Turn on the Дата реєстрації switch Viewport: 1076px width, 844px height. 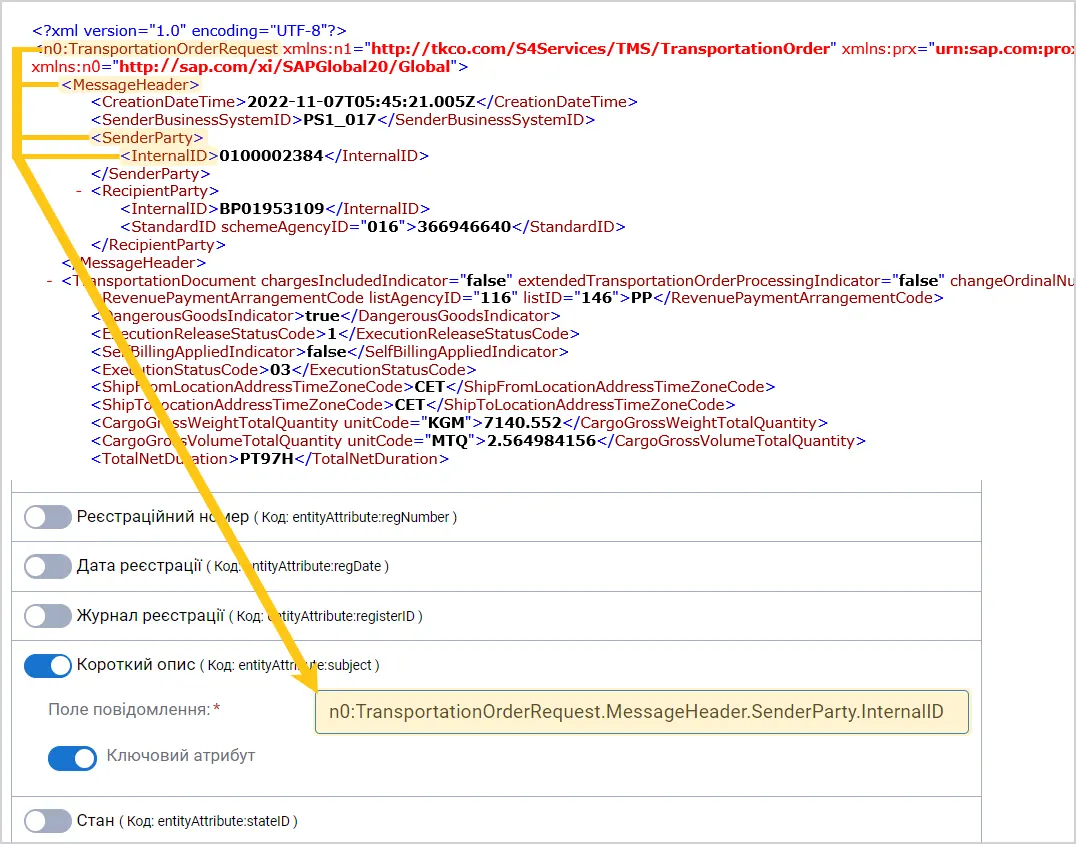47,567
